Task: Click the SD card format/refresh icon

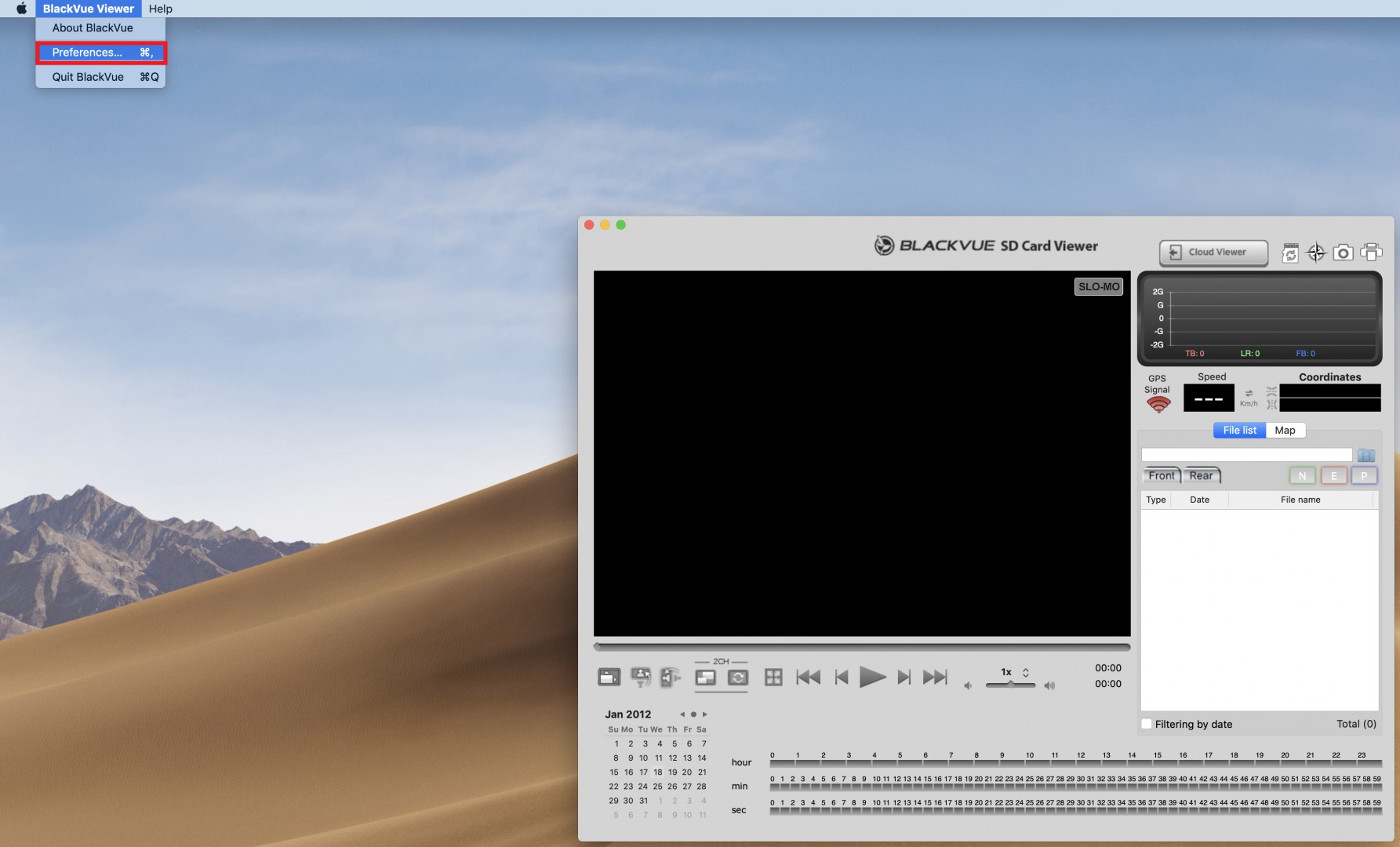Action: click(x=1290, y=253)
